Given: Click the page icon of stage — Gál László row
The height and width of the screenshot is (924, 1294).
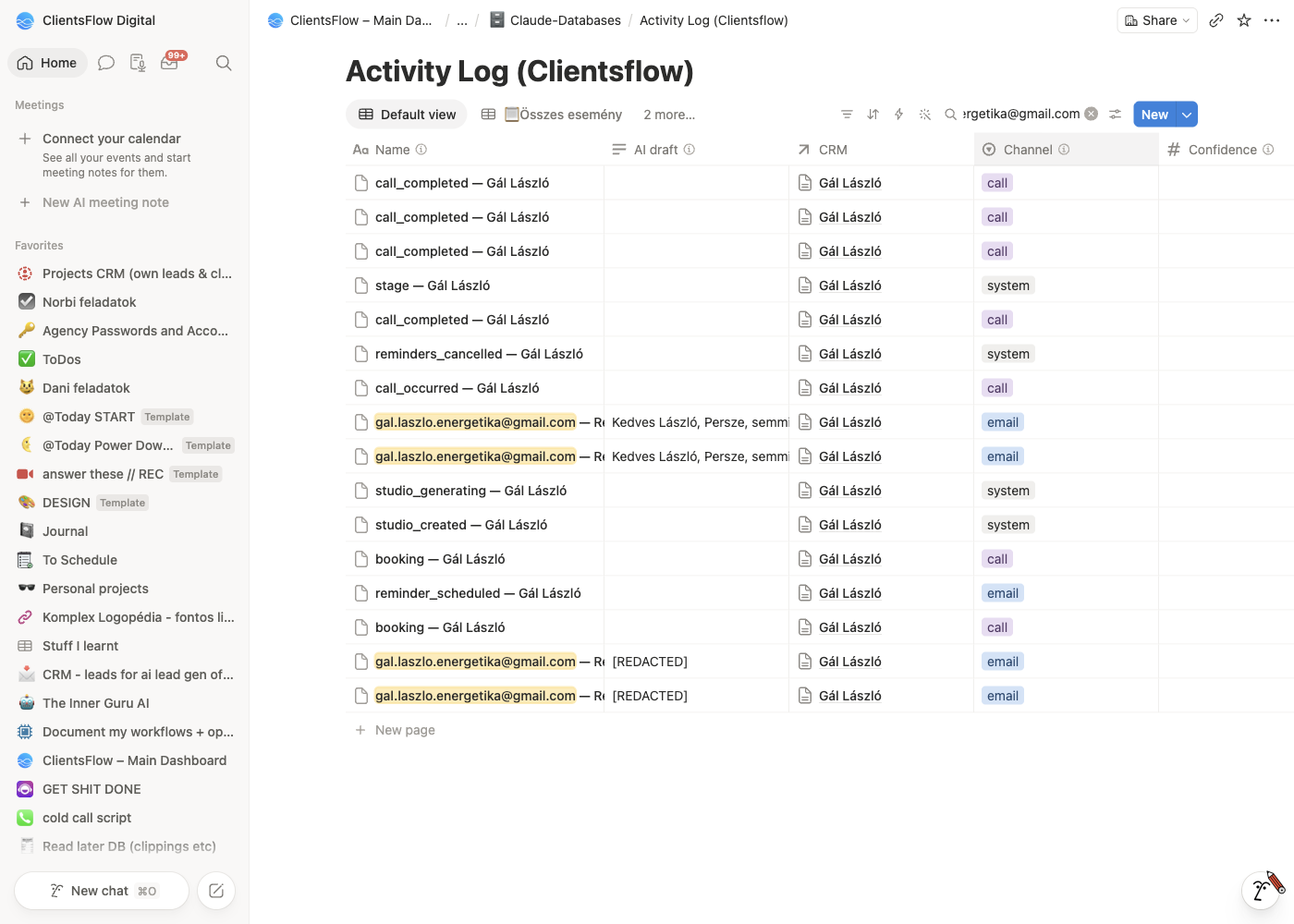Looking at the screenshot, I should point(361,286).
